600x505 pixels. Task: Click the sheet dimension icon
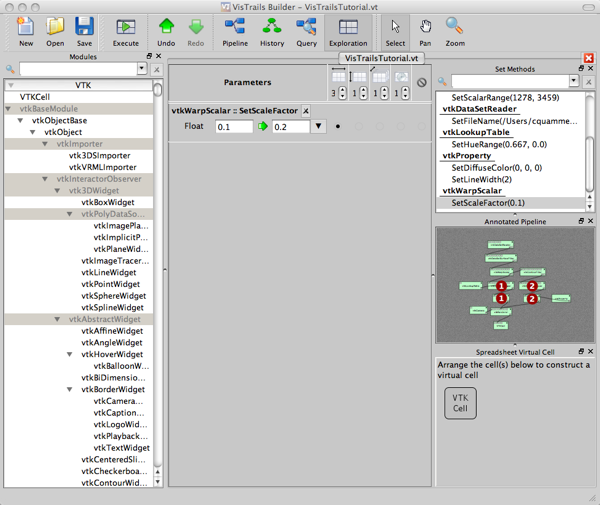pos(380,75)
